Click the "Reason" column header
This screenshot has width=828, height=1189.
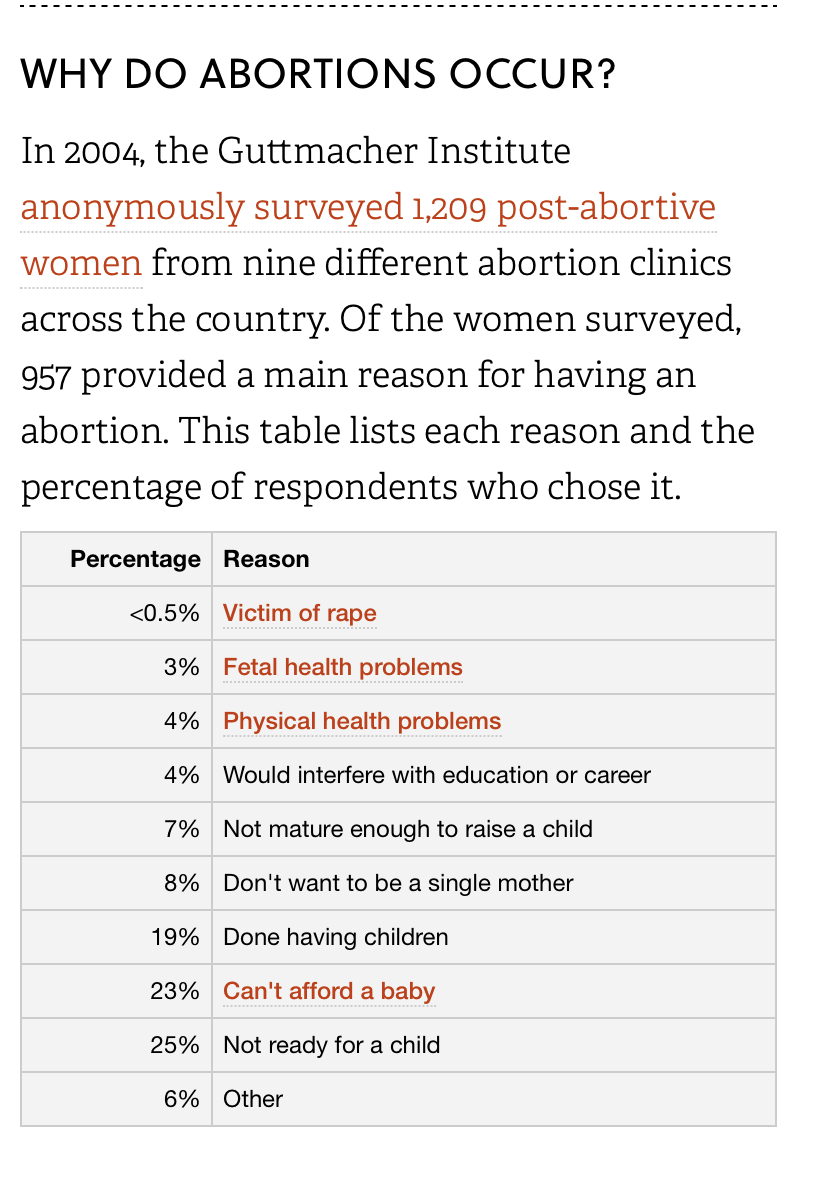point(266,559)
